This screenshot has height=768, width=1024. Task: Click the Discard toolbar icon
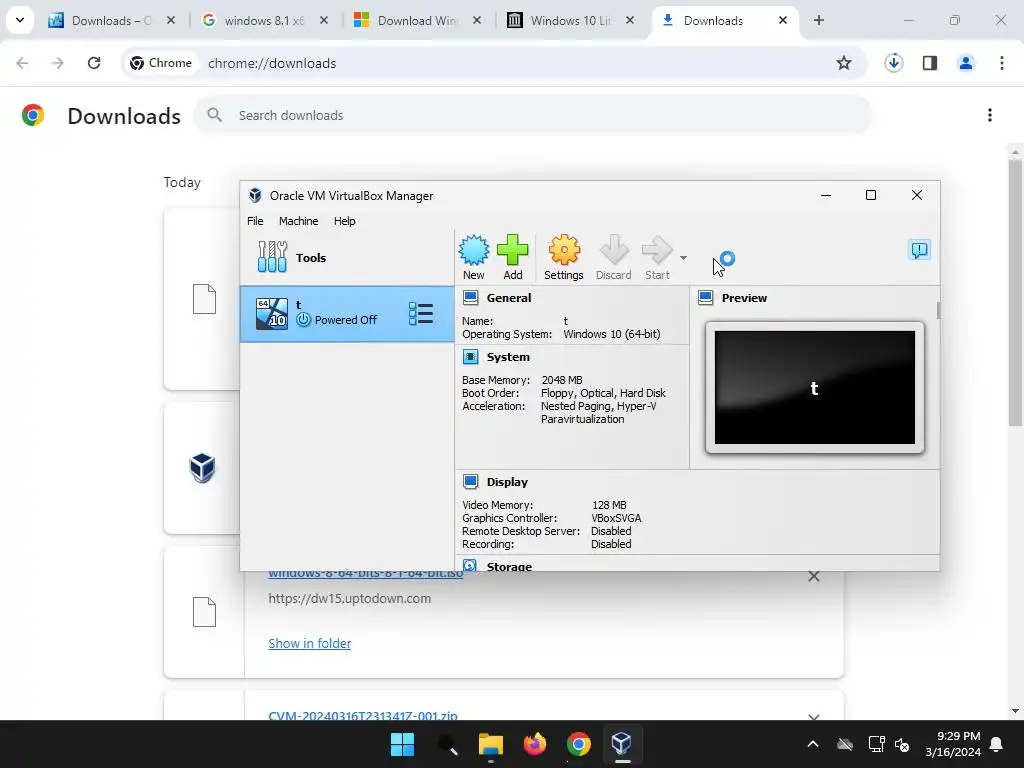pos(613,257)
